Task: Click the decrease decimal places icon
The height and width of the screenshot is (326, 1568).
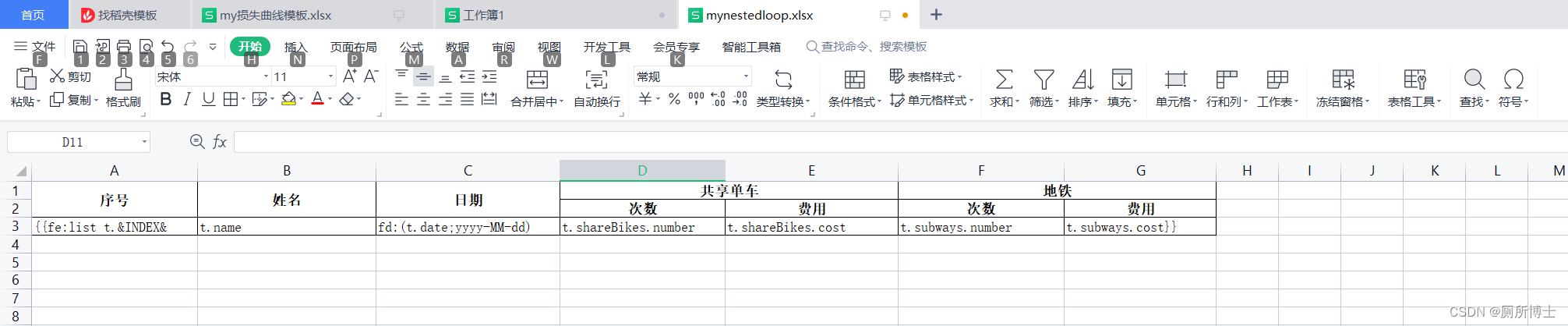Action: (740, 99)
